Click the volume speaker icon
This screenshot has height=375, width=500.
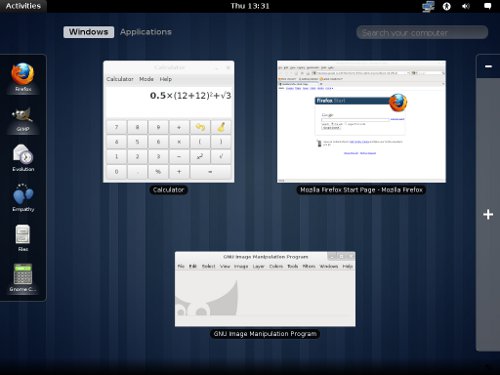[466, 6]
